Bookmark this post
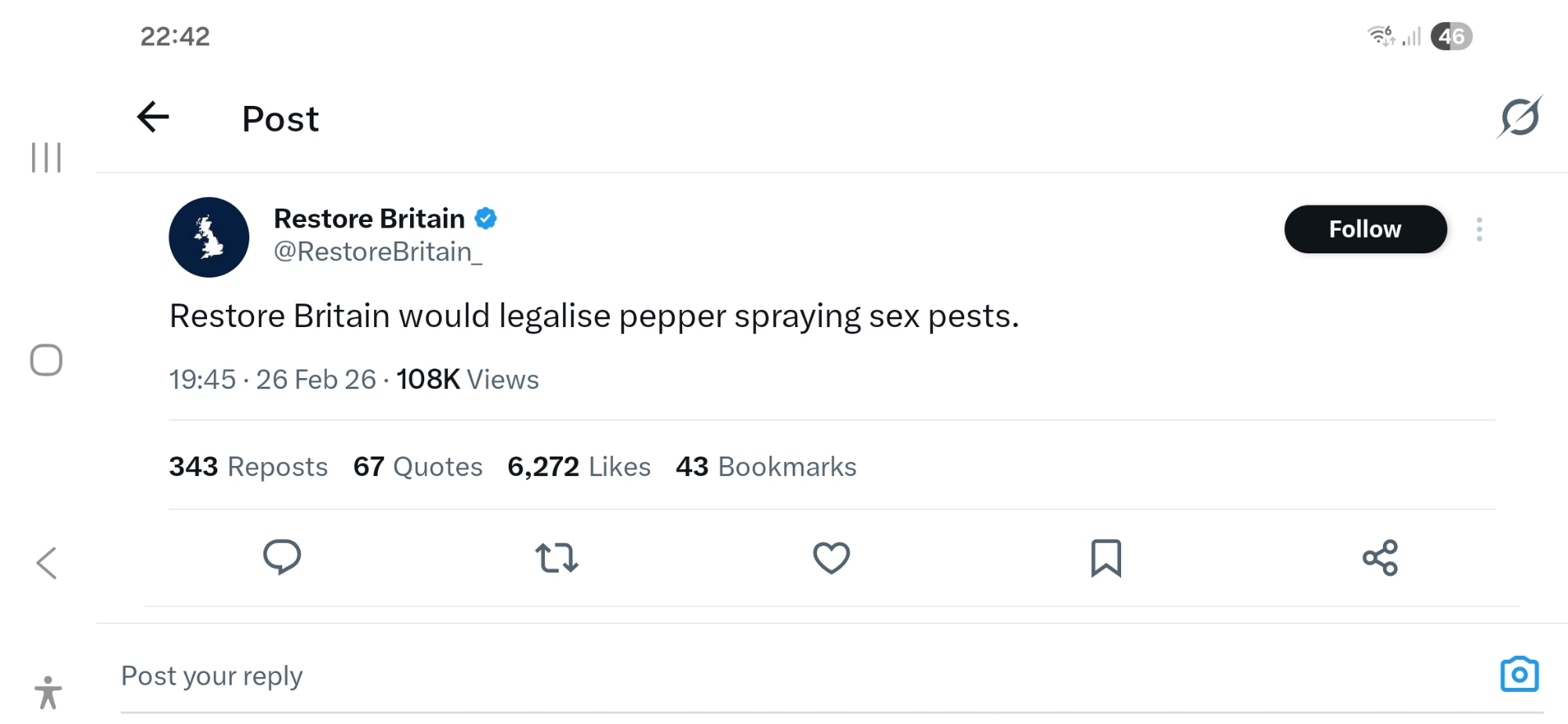Image resolution: width=1568 pixels, height=724 pixels. click(1106, 558)
